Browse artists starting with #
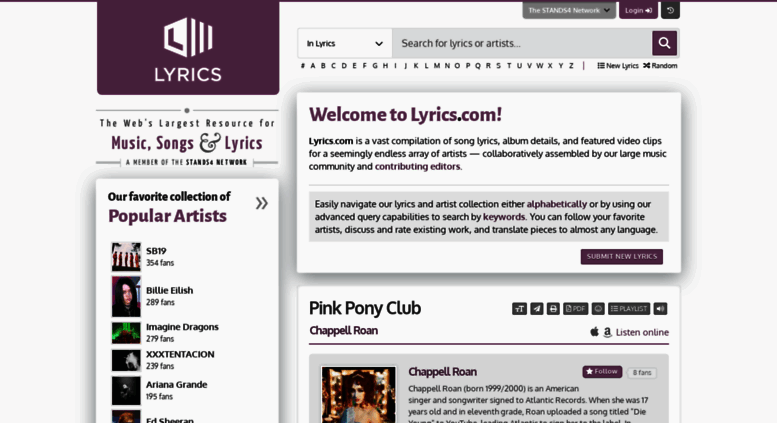The image size is (777, 423). click(302, 65)
